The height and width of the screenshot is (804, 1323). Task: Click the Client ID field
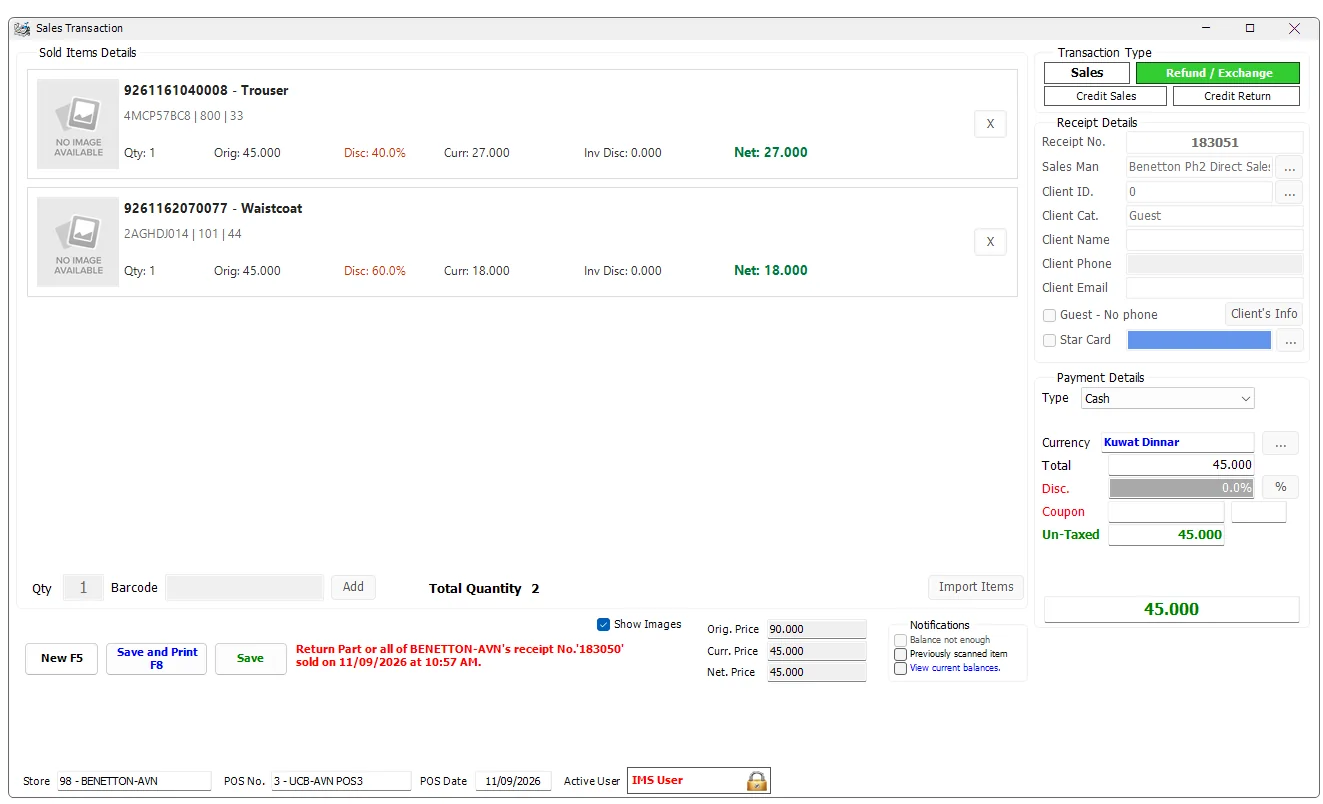click(x=1199, y=192)
